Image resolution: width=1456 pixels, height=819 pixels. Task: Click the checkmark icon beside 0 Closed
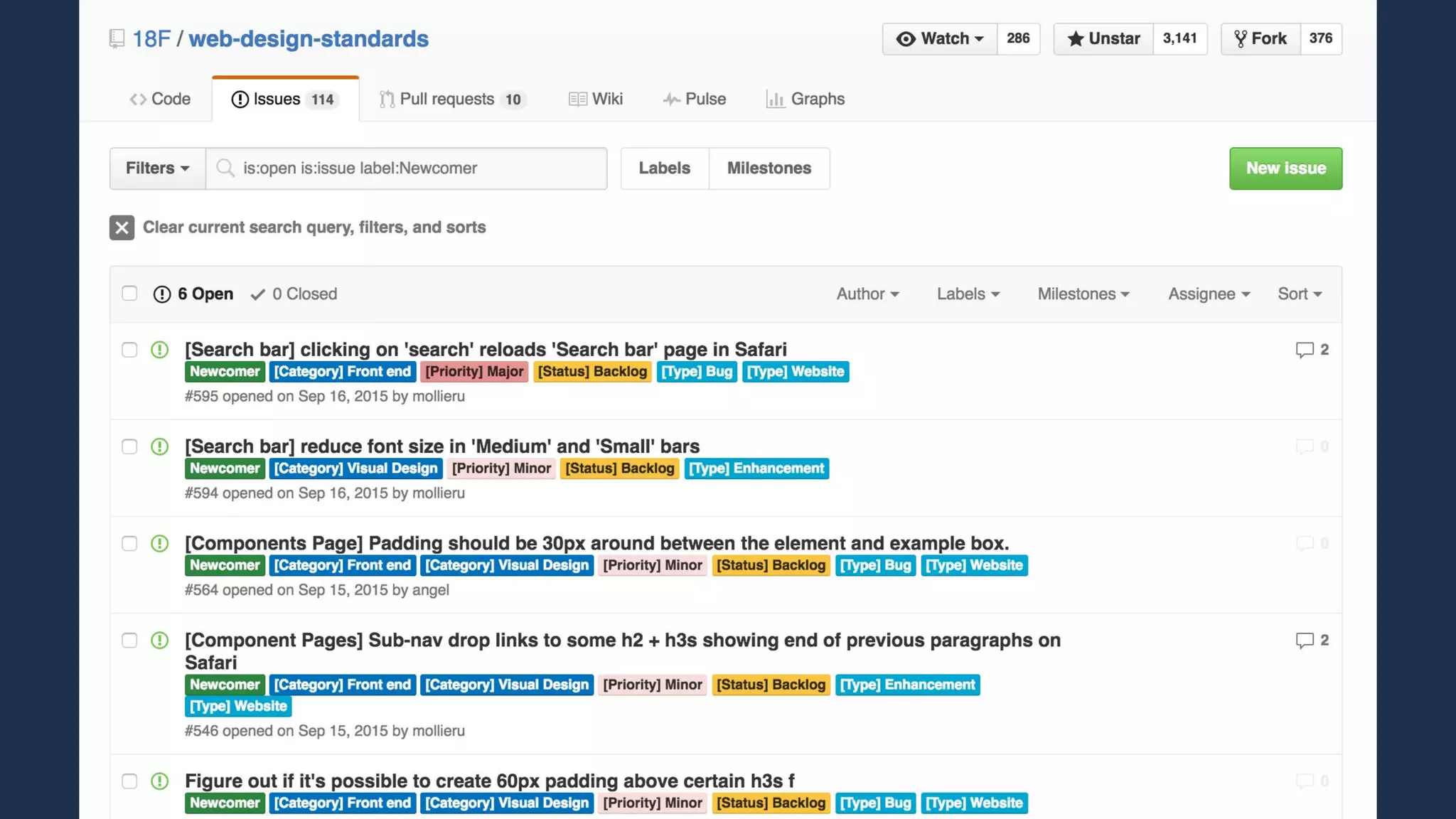[x=258, y=294]
